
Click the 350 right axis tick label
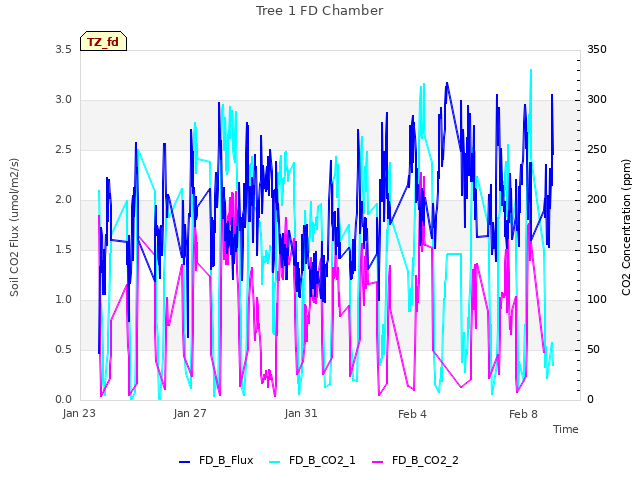pyautogui.click(x=597, y=49)
